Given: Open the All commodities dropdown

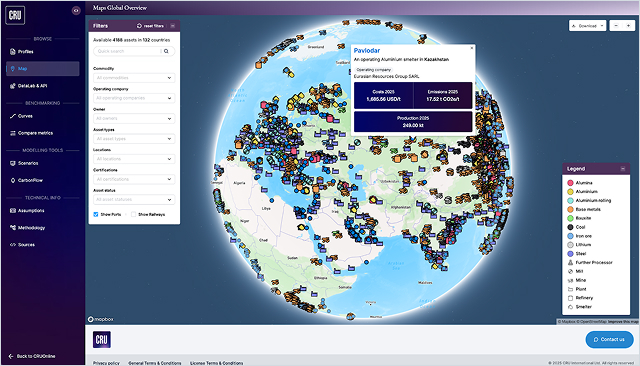Looking at the screenshot, I should click(x=134, y=78).
